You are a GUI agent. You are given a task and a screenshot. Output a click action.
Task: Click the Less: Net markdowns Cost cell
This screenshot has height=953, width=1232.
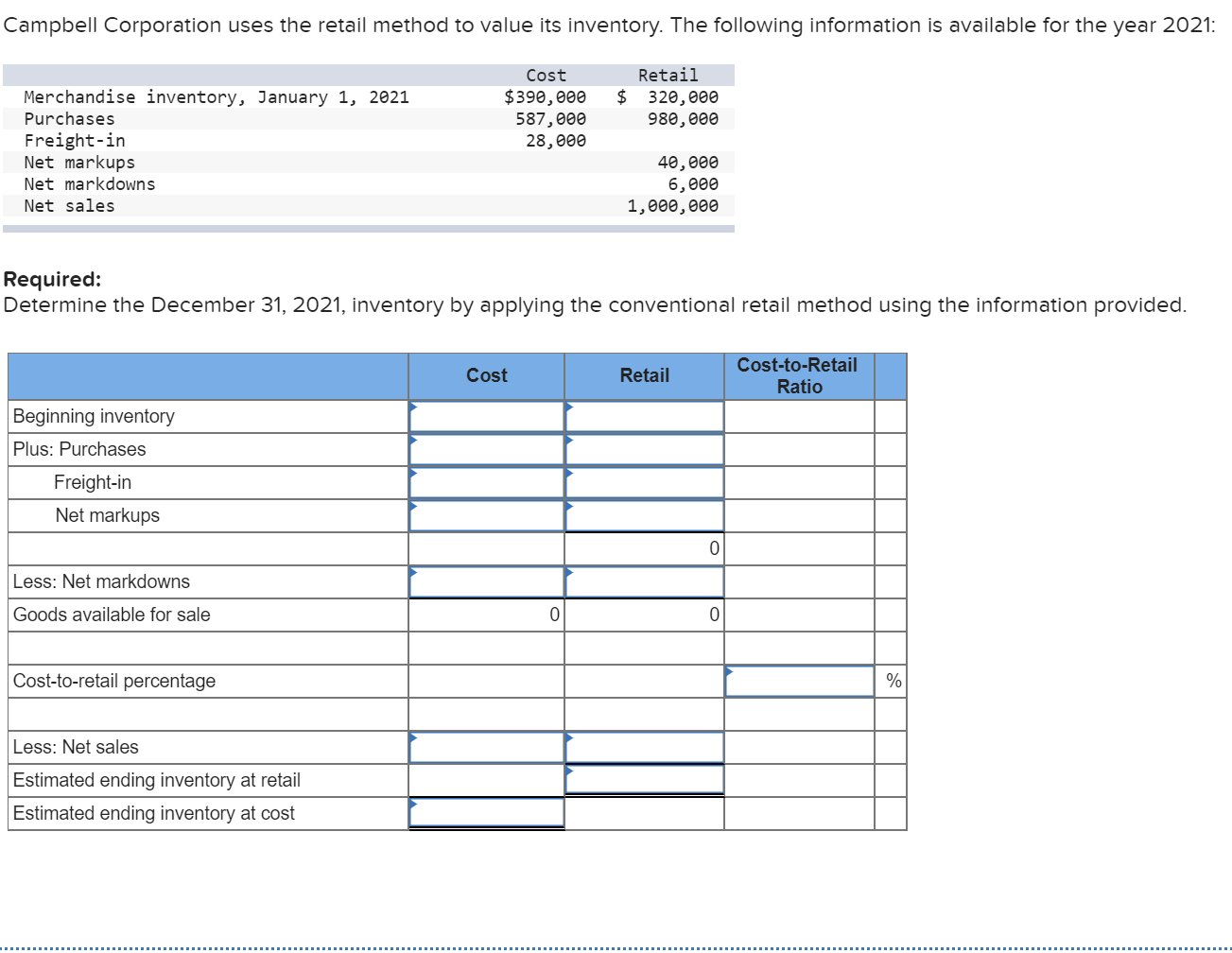(x=487, y=581)
